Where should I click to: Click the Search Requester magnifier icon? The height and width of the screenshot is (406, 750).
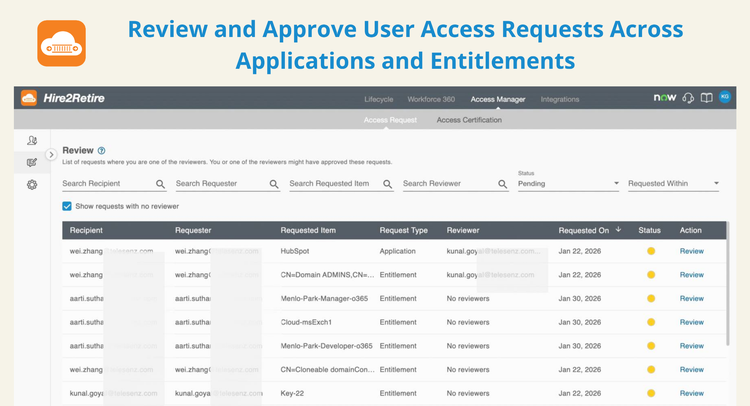pos(274,184)
